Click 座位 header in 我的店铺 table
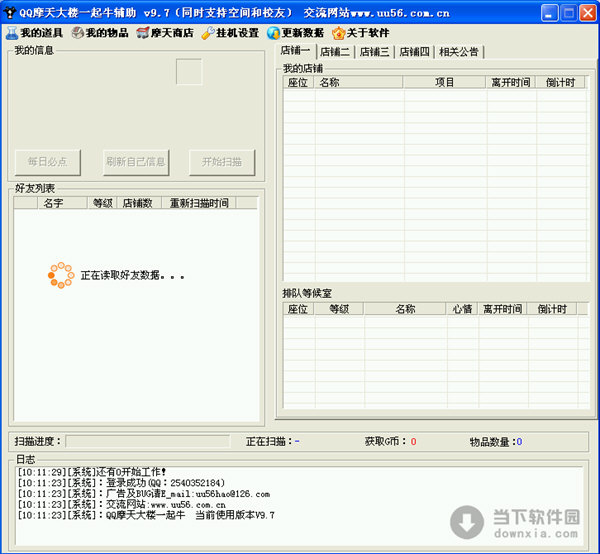The height and width of the screenshot is (554, 600). (x=298, y=82)
